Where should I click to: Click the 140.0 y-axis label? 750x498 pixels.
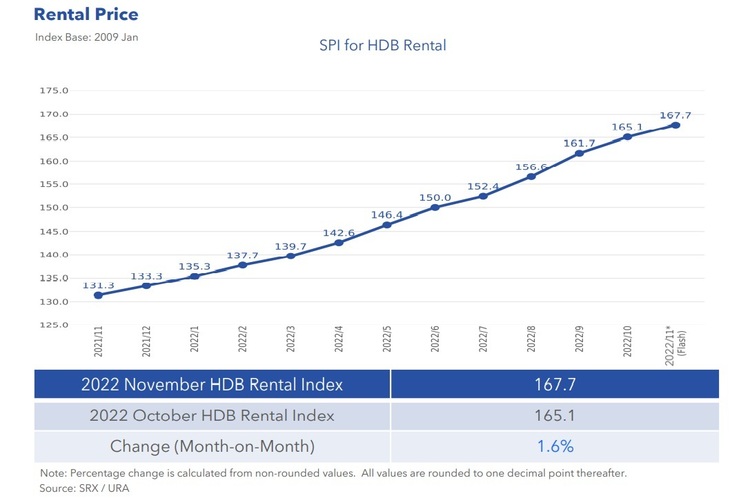click(54, 255)
